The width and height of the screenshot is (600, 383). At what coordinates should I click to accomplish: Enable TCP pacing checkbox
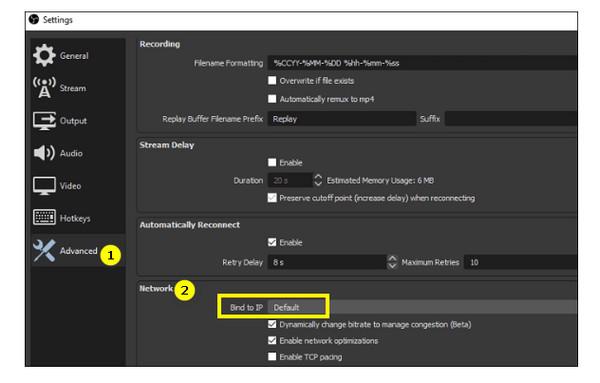272,357
